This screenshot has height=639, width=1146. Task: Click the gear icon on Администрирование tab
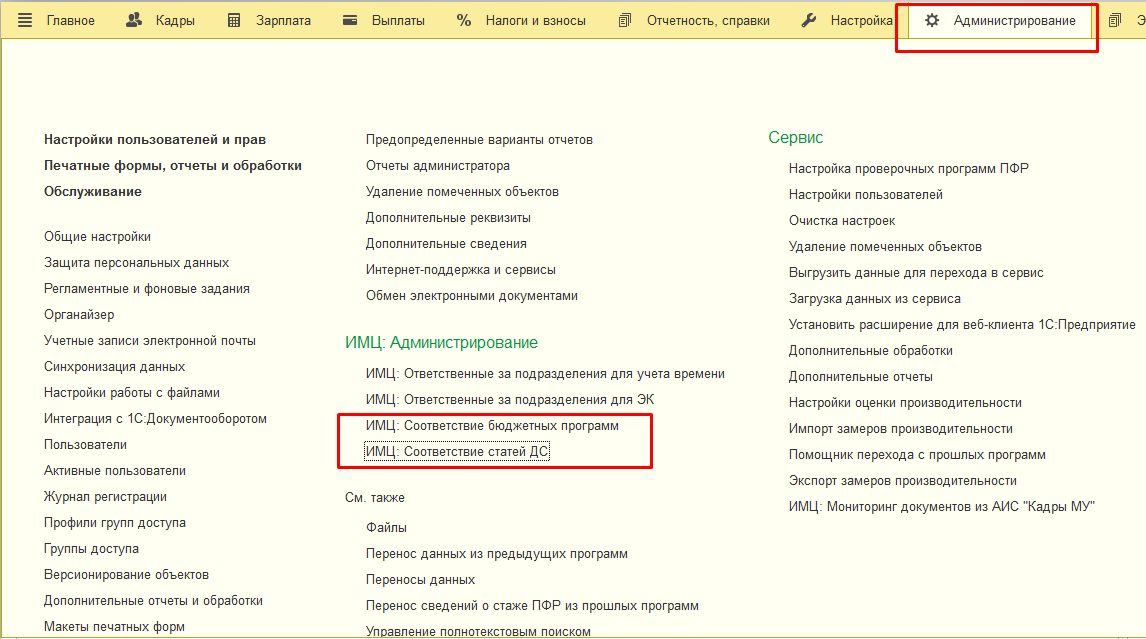(932, 20)
